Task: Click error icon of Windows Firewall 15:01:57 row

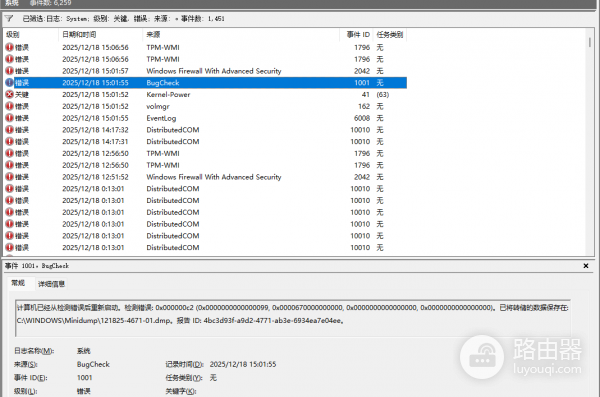Action: [x=9, y=71]
